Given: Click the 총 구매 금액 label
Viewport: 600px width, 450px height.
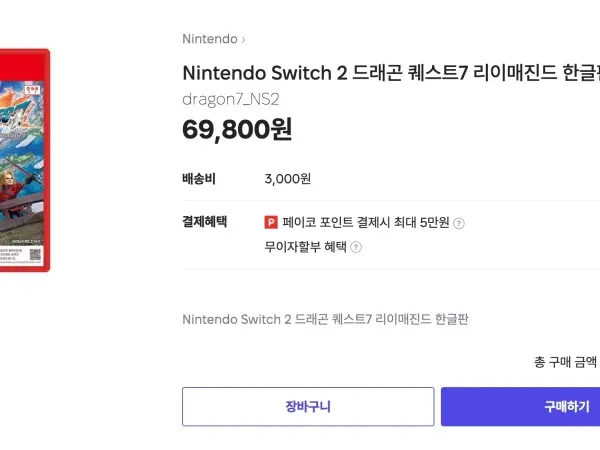Looking at the screenshot, I should pyautogui.click(x=566, y=361).
